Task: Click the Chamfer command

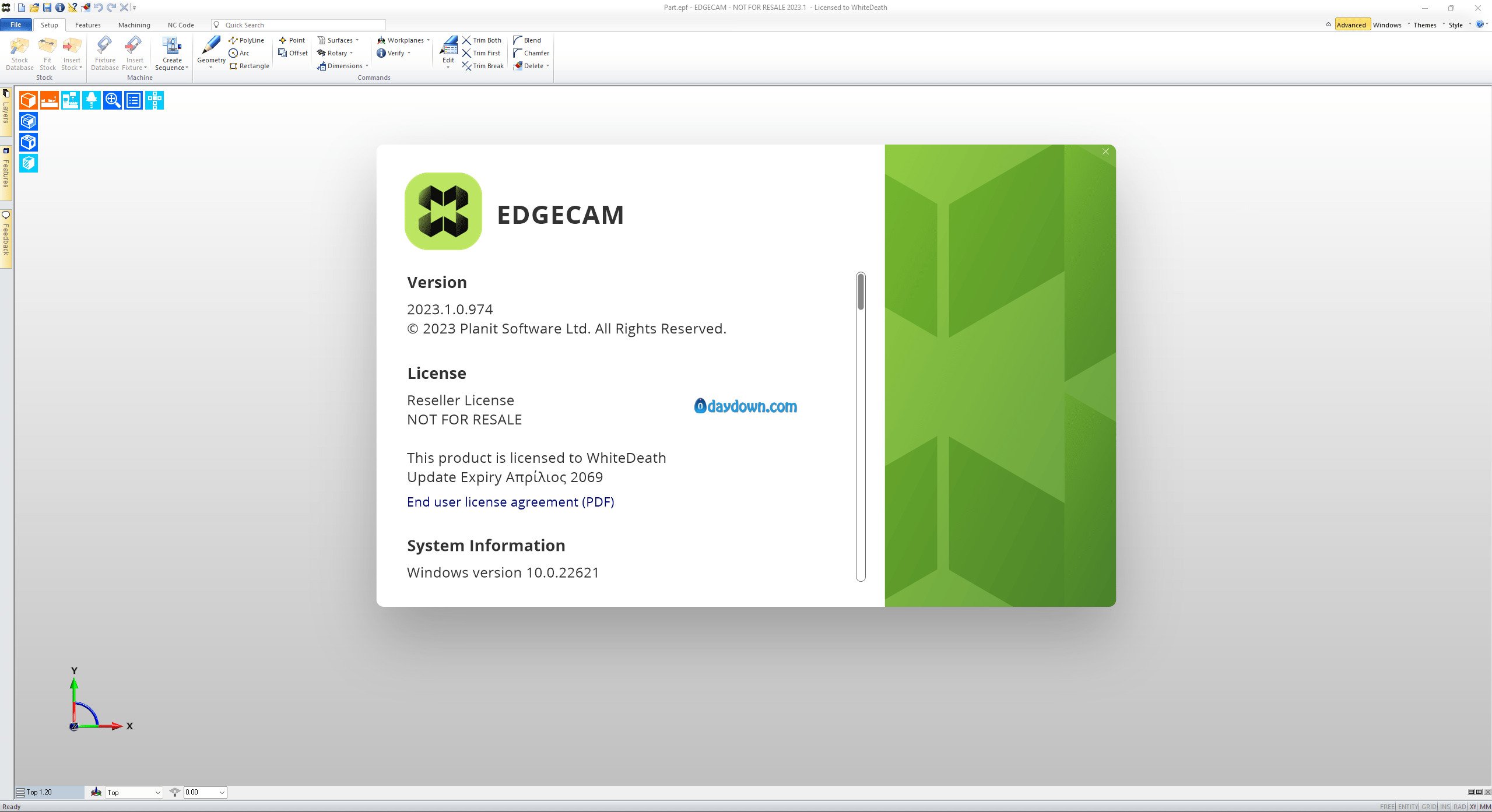Action: coord(531,53)
